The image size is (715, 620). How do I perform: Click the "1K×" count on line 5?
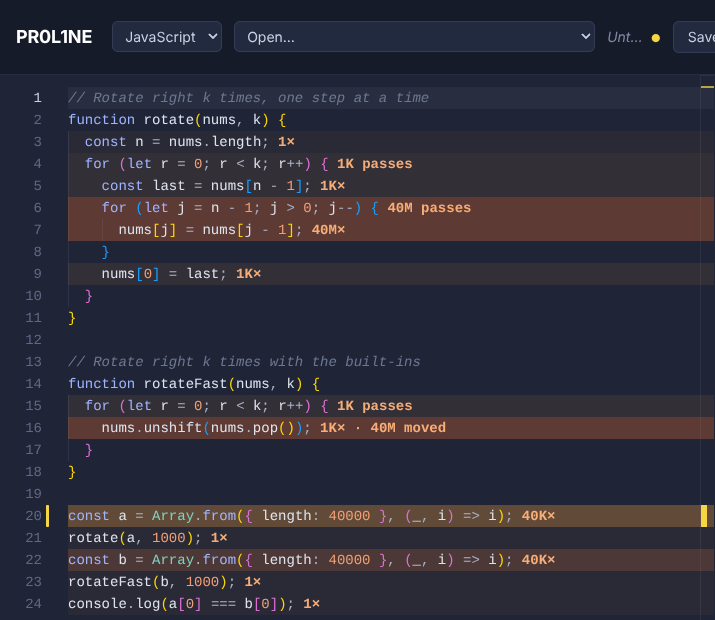[x=332, y=186]
